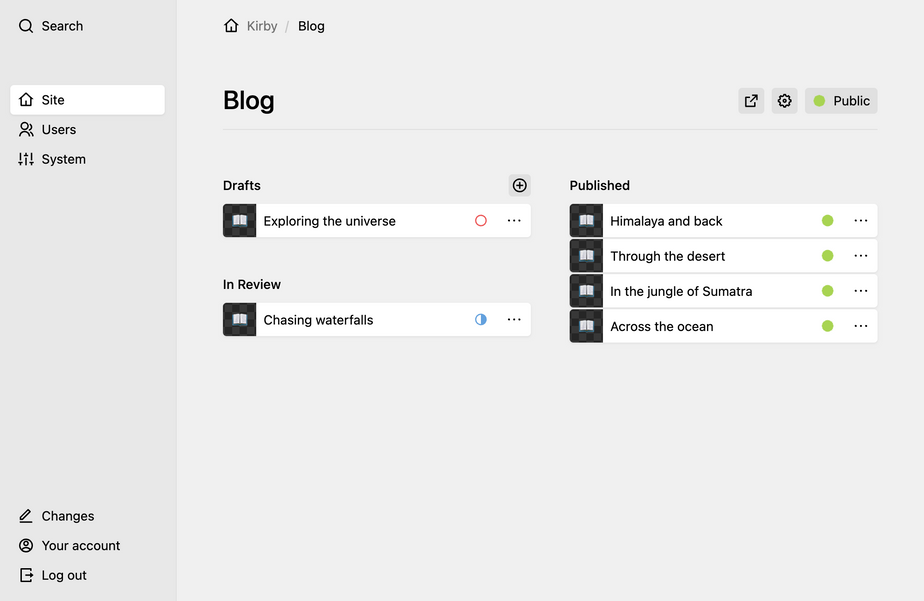Screen dimensions: 924x601
Task: Expand options menu for Through the desert
Action: tap(861, 256)
